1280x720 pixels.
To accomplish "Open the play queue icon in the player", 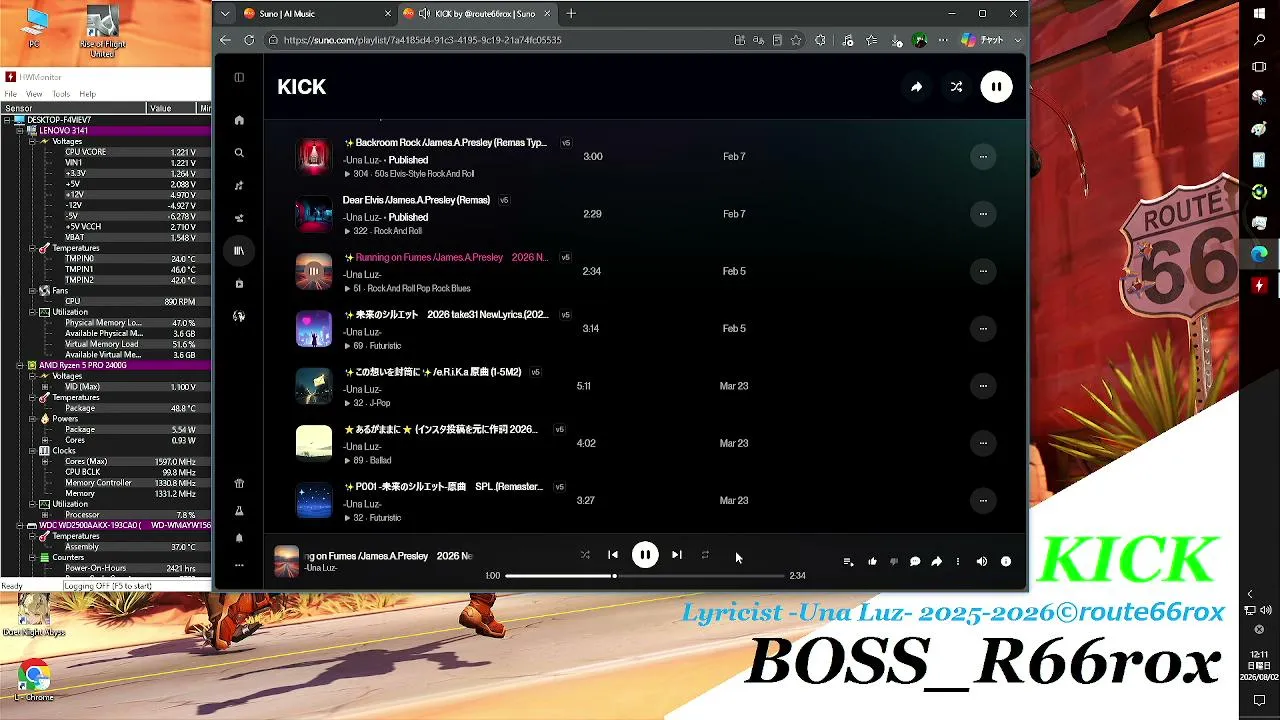I will [x=848, y=562].
